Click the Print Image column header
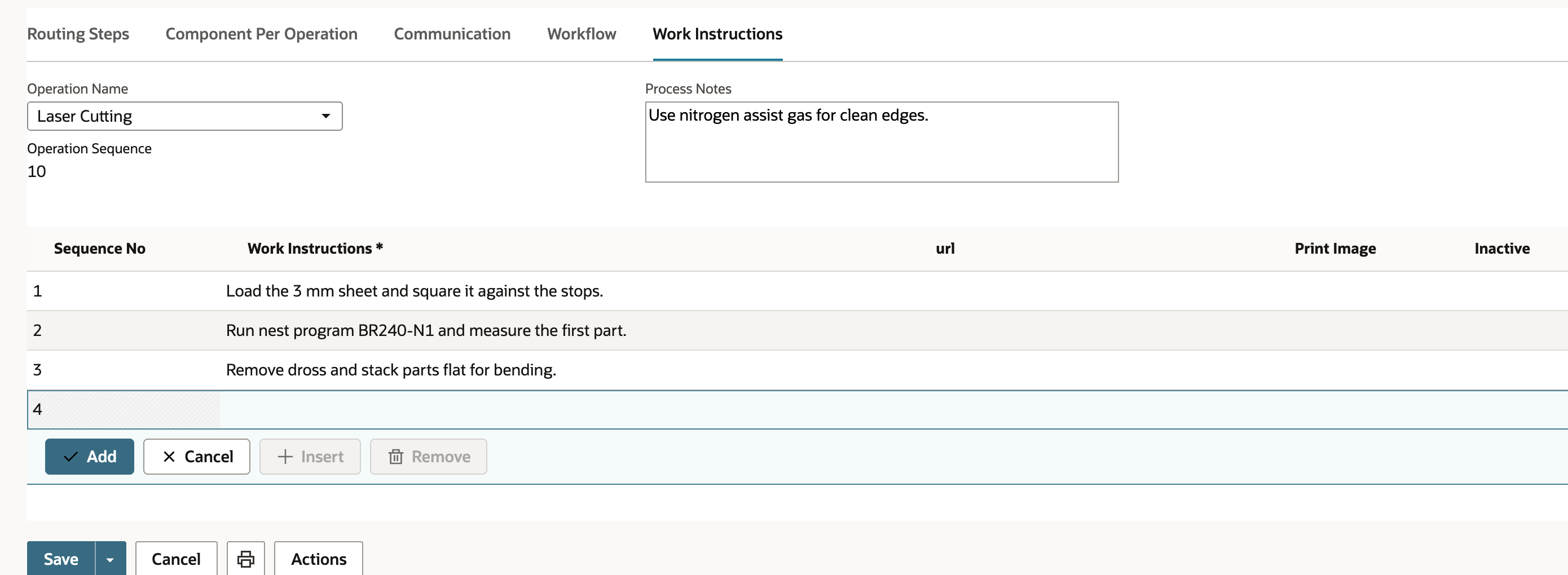This screenshot has width=1568, height=575. point(1335,249)
